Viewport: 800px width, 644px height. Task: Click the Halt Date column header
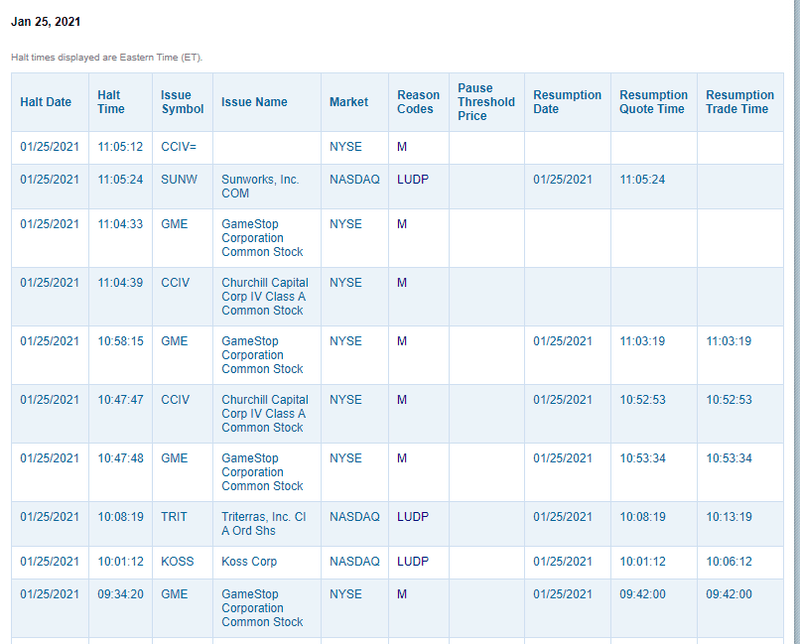click(x=46, y=102)
